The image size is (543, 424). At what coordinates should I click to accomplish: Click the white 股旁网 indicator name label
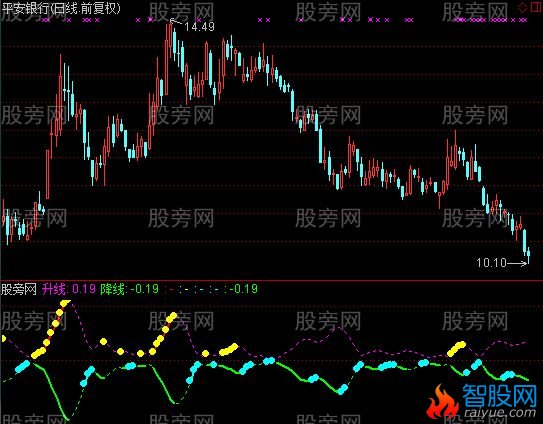tap(19, 289)
